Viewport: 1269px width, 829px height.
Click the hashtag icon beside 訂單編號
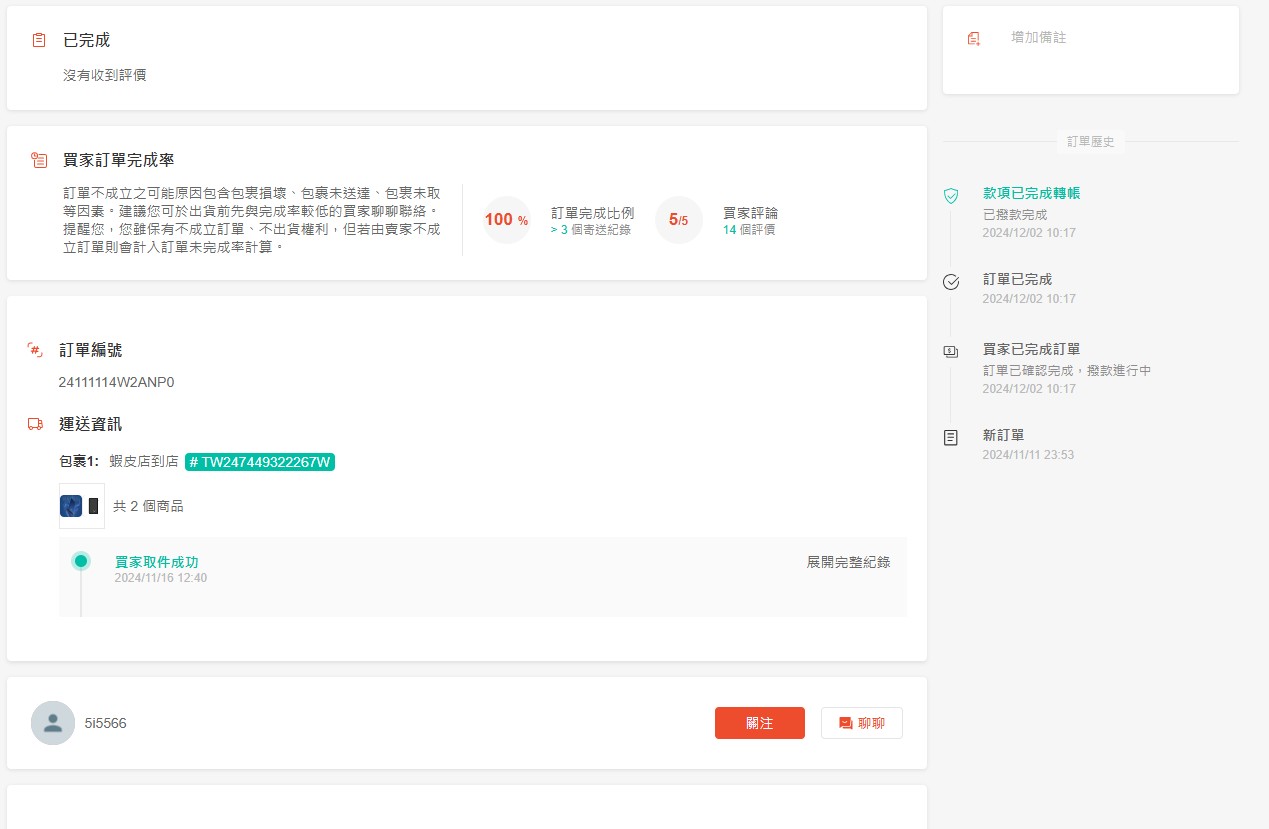pos(35,350)
